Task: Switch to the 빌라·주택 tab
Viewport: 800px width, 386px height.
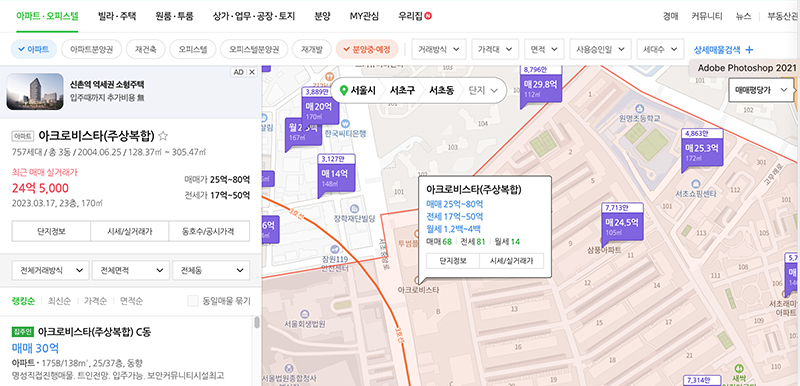Action: 117,16
